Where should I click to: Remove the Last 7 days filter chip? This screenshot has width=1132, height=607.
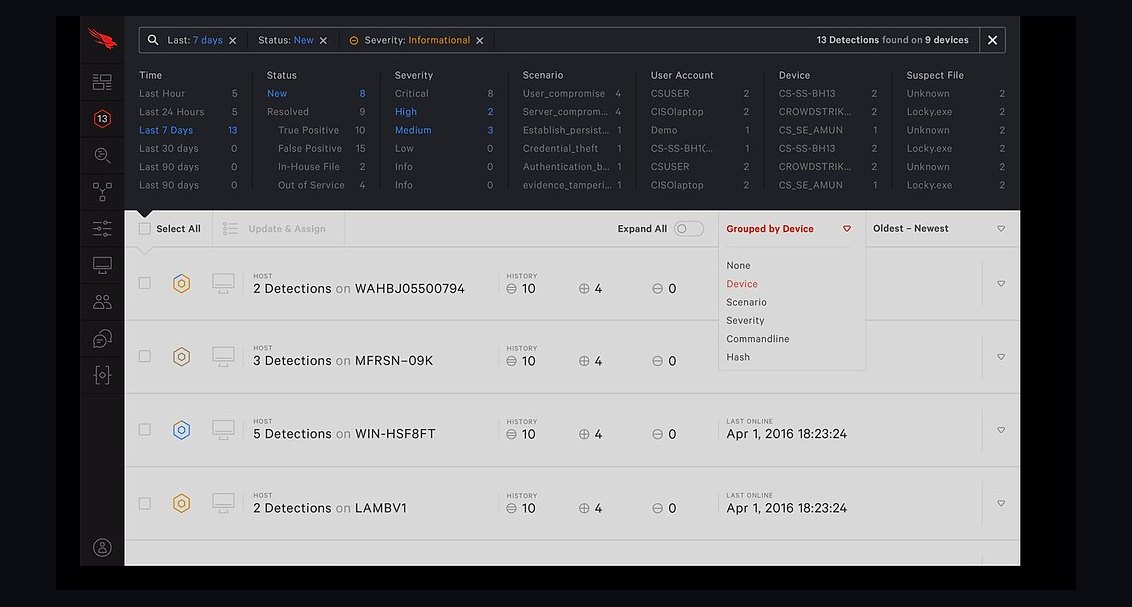point(232,40)
